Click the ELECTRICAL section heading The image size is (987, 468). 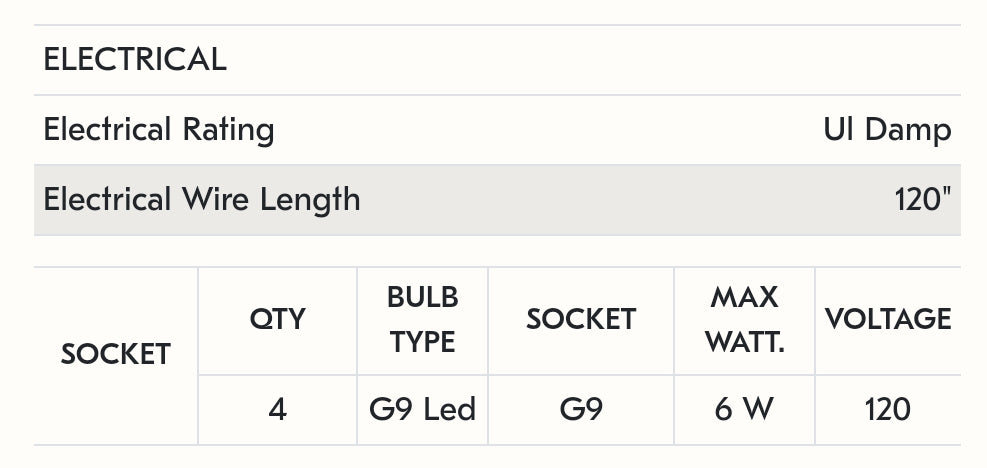coord(135,60)
